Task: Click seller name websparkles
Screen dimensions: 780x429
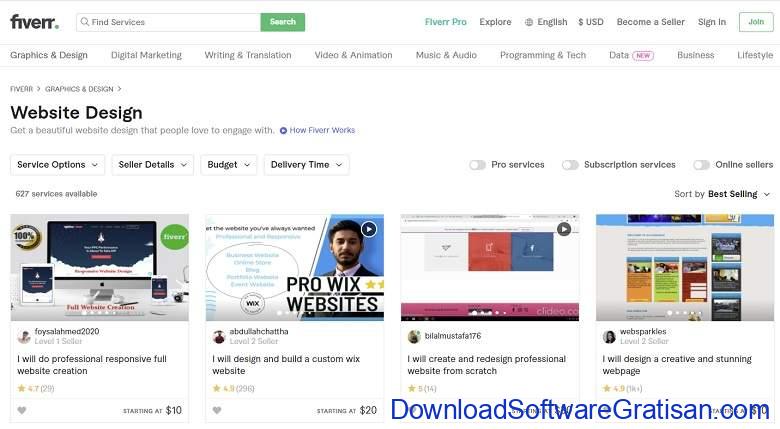Action: (643, 331)
